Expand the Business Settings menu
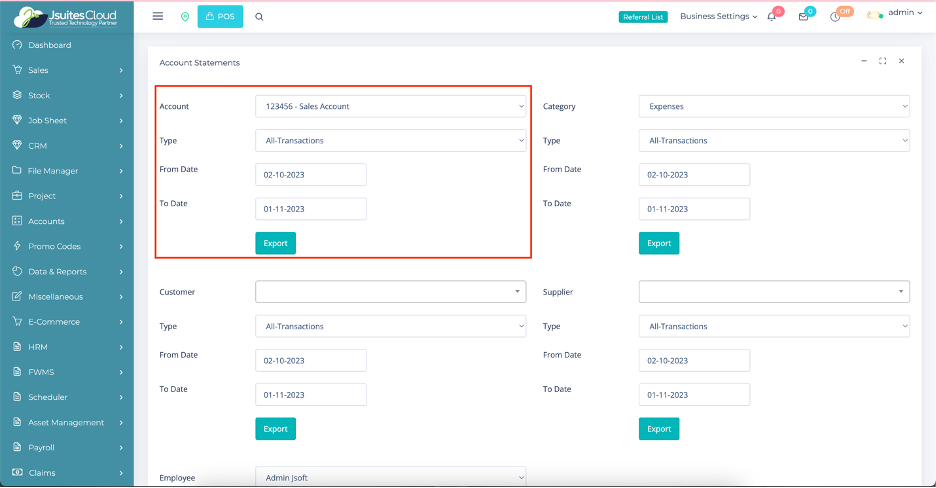The width and height of the screenshot is (936, 488). click(x=718, y=17)
